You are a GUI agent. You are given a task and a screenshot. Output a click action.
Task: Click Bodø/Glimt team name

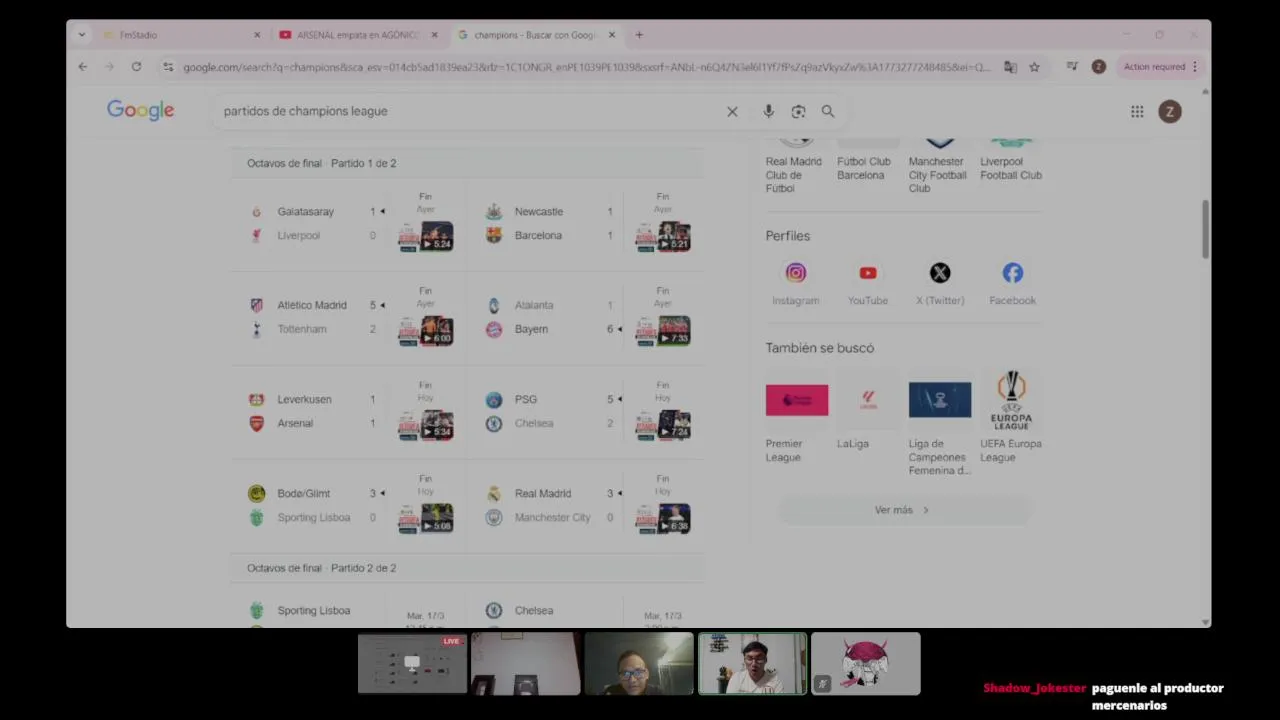click(x=304, y=494)
